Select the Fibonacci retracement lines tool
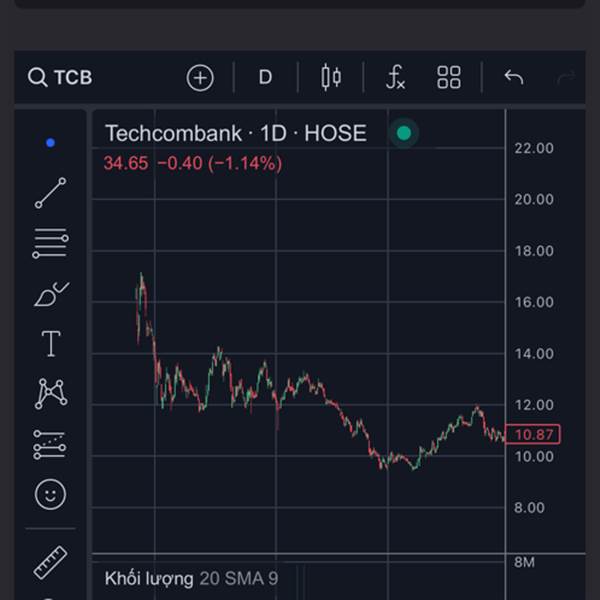 pyautogui.click(x=50, y=243)
